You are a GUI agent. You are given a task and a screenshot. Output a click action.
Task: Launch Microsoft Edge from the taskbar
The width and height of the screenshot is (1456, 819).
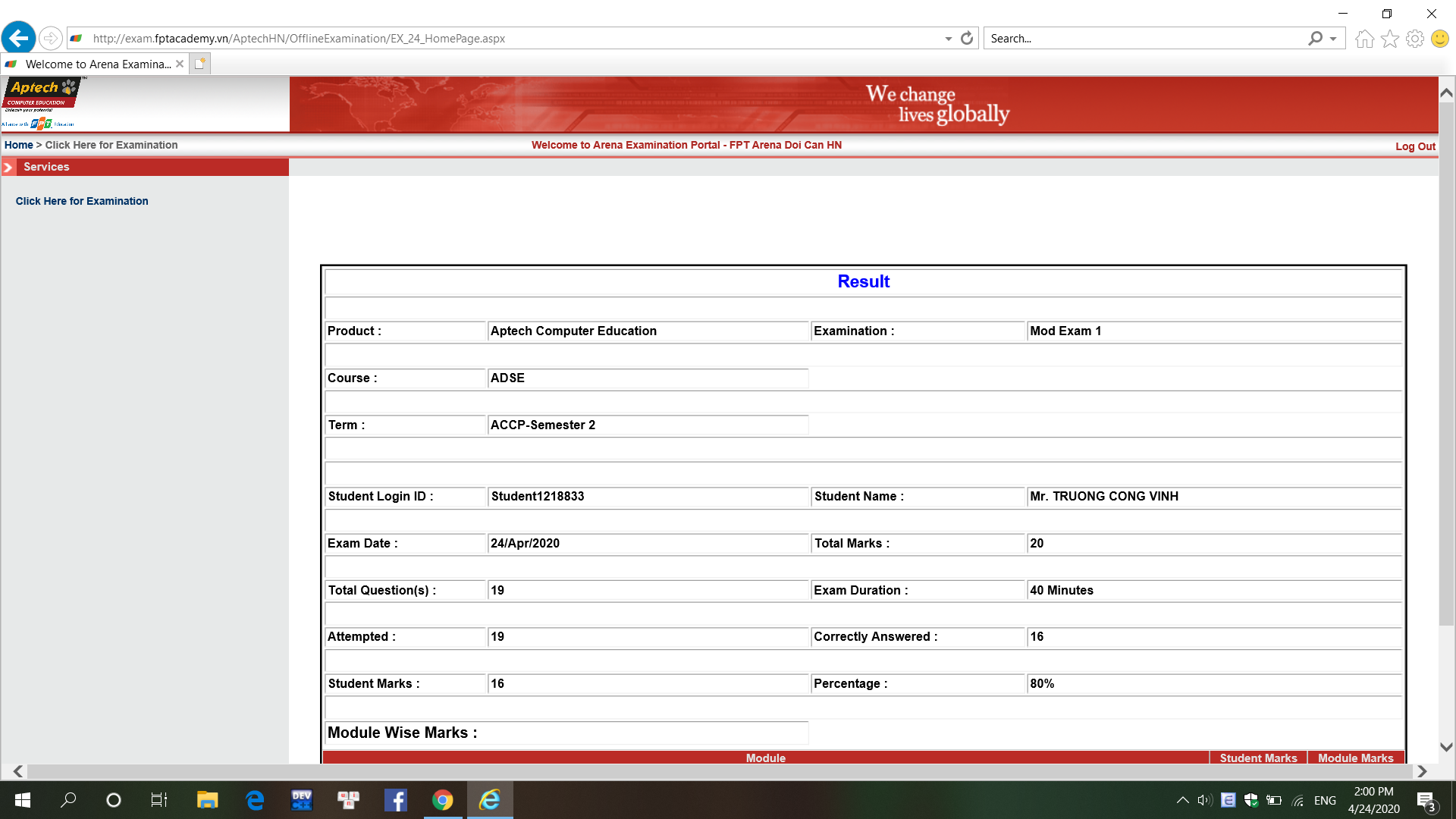[x=255, y=800]
